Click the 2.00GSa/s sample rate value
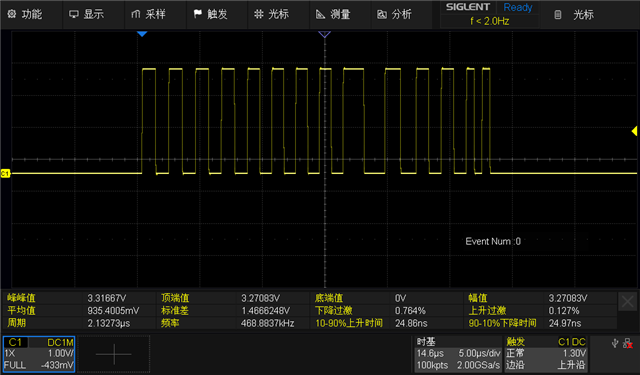 click(x=478, y=365)
